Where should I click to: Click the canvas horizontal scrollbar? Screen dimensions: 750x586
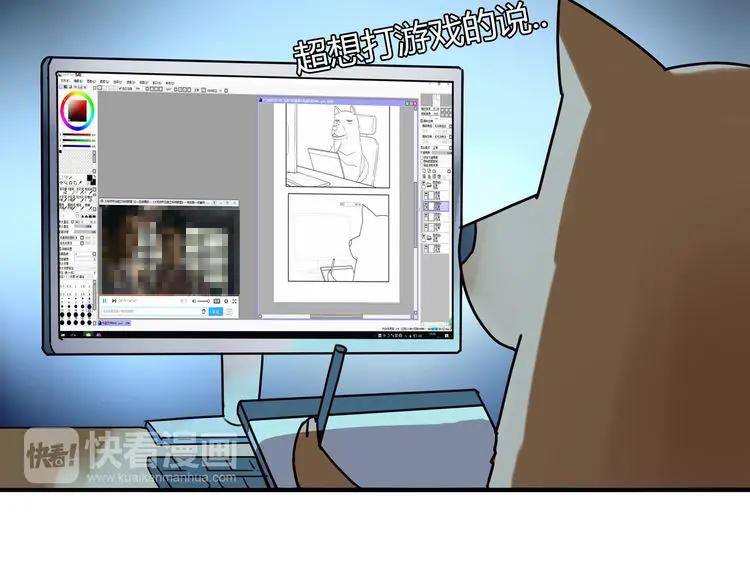pyautogui.click(x=336, y=316)
